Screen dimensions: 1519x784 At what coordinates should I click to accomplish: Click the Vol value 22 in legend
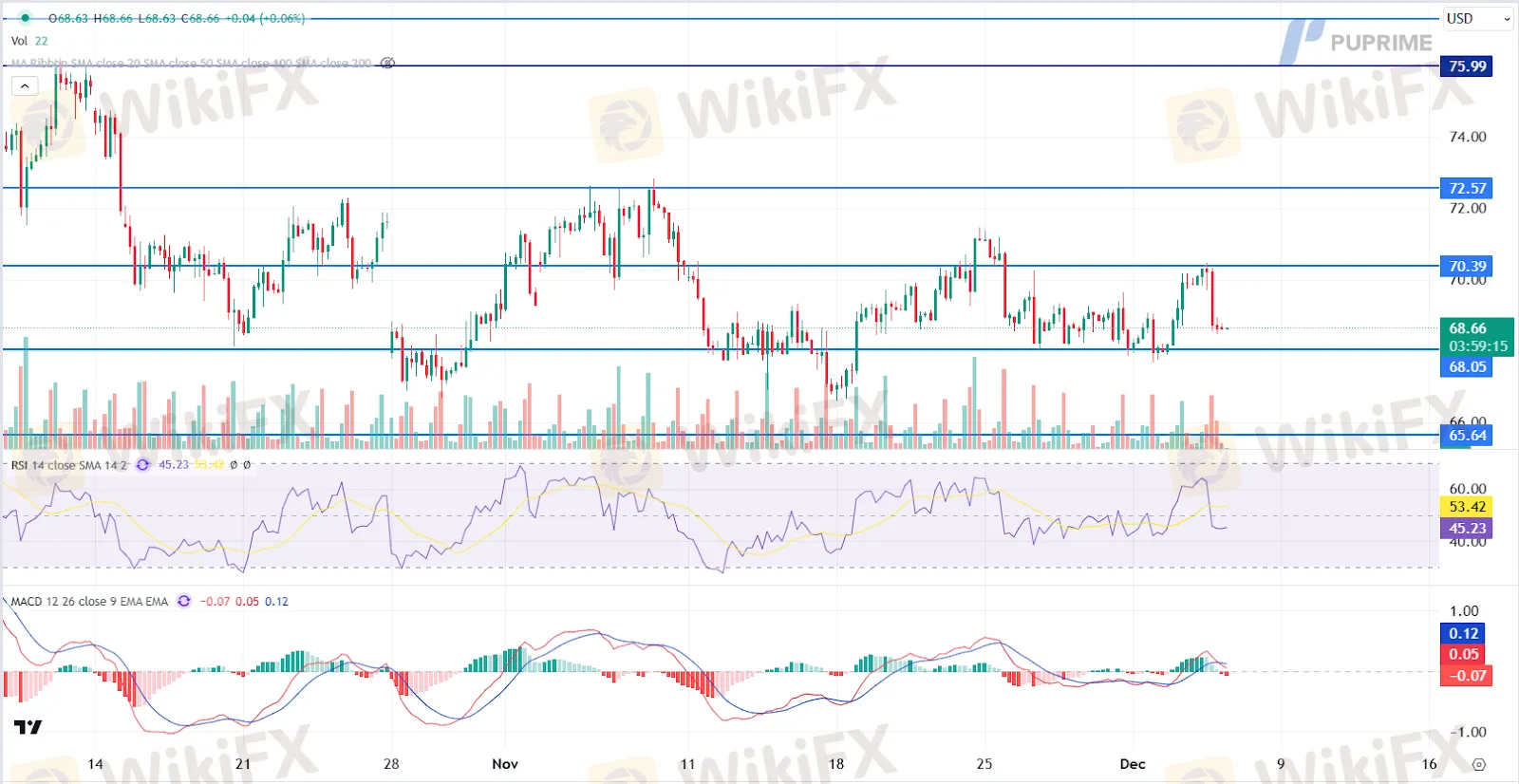click(x=42, y=41)
